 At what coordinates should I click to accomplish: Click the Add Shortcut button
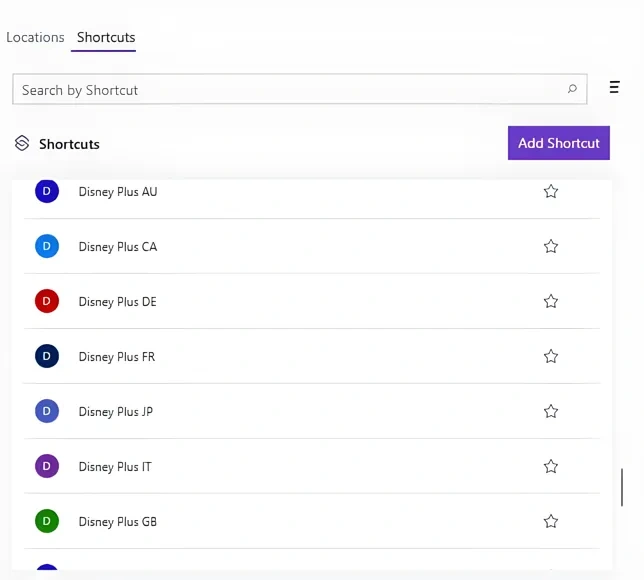pyautogui.click(x=559, y=143)
